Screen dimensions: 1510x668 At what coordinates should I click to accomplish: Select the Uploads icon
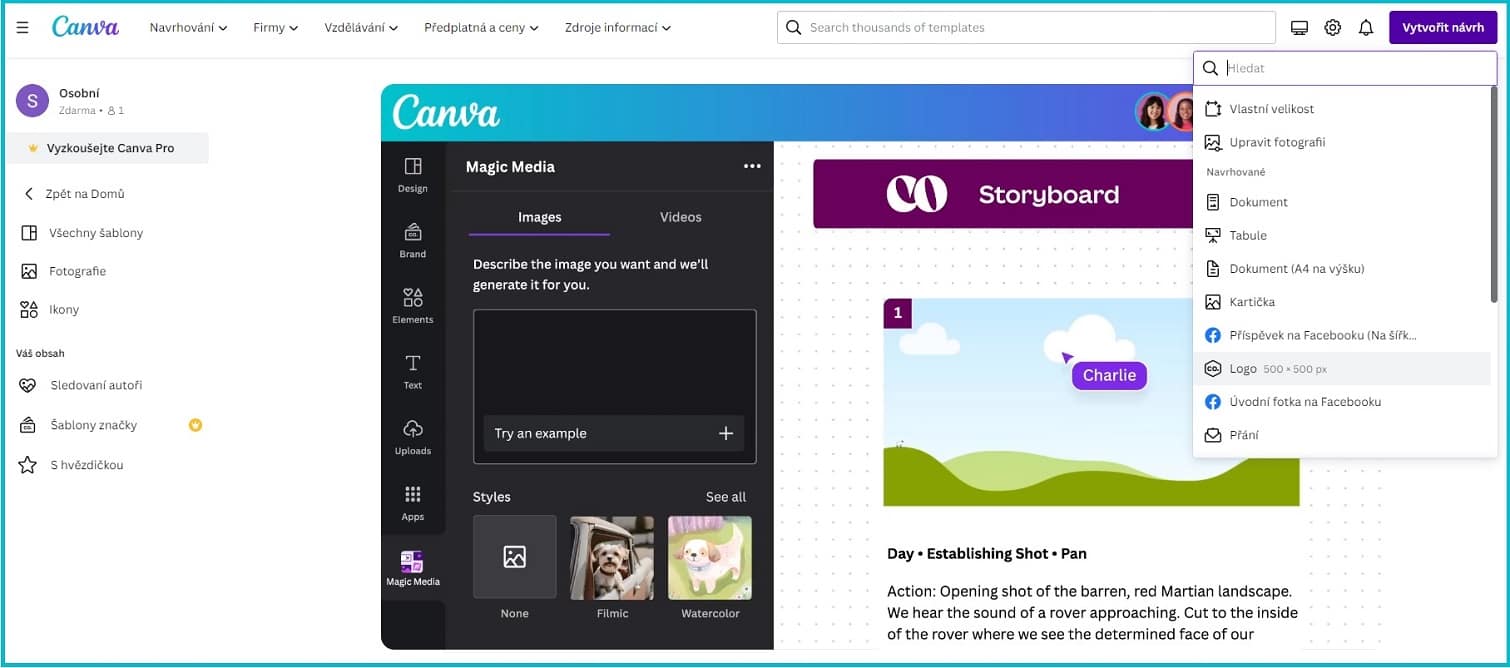point(412,435)
